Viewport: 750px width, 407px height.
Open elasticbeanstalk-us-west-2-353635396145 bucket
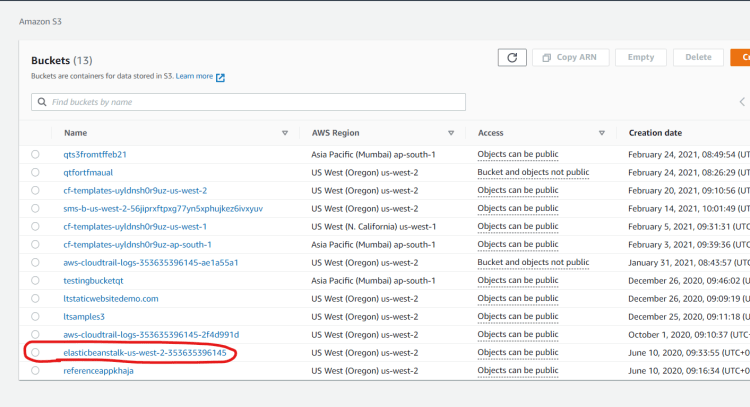coord(145,352)
